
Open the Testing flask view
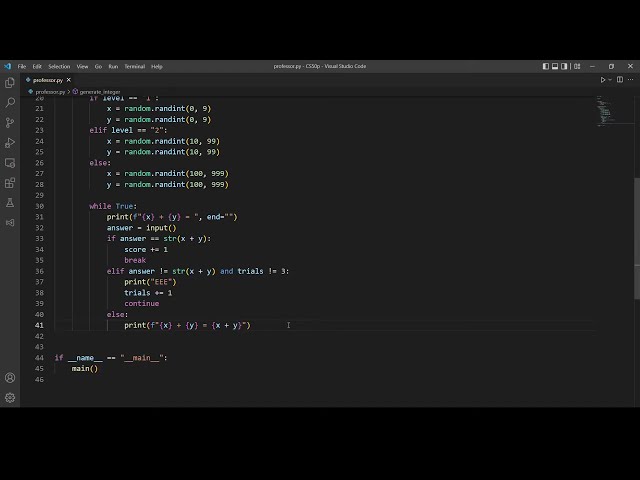pyautogui.click(x=10, y=203)
